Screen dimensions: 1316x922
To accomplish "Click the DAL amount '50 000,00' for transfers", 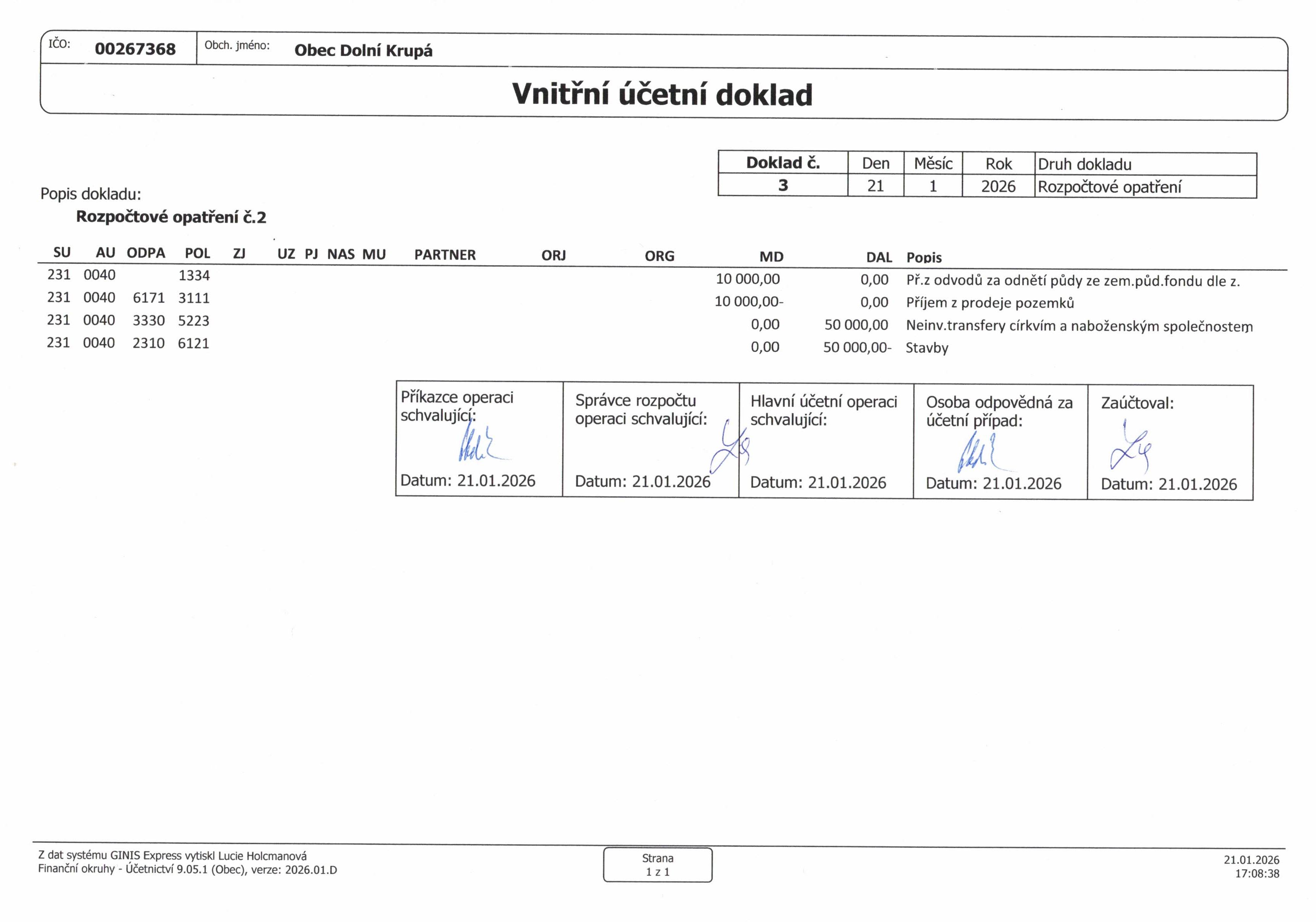I will [x=856, y=325].
